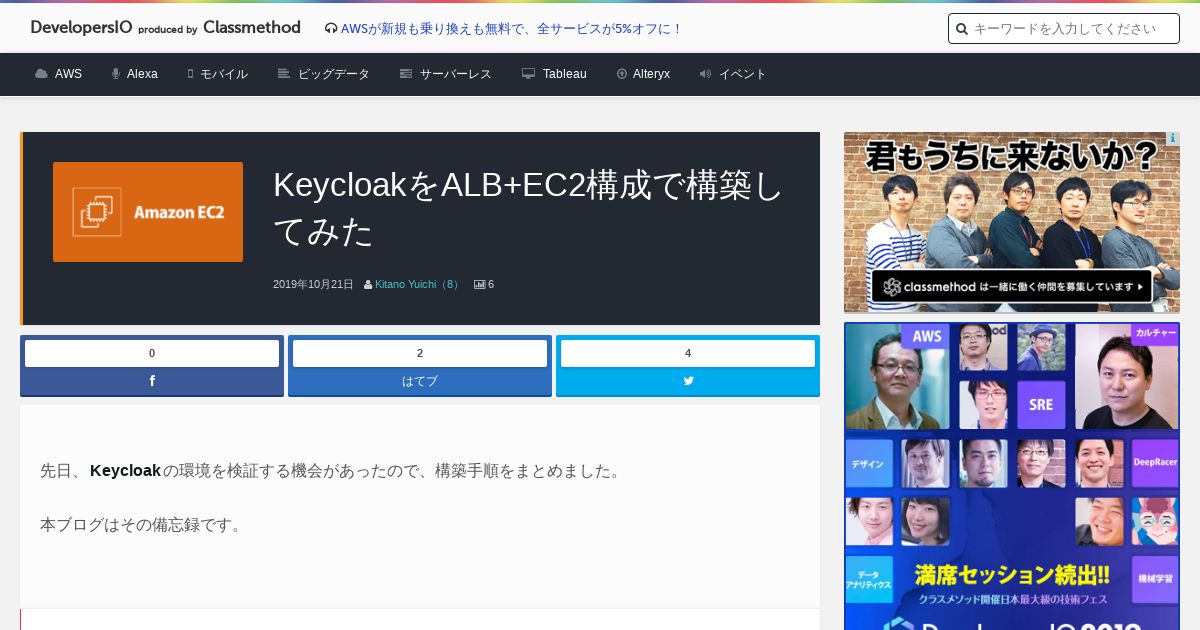Viewport: 1200px width, 630px height.
Task: Click the Twitter share count 4
Action: point(688,353)
